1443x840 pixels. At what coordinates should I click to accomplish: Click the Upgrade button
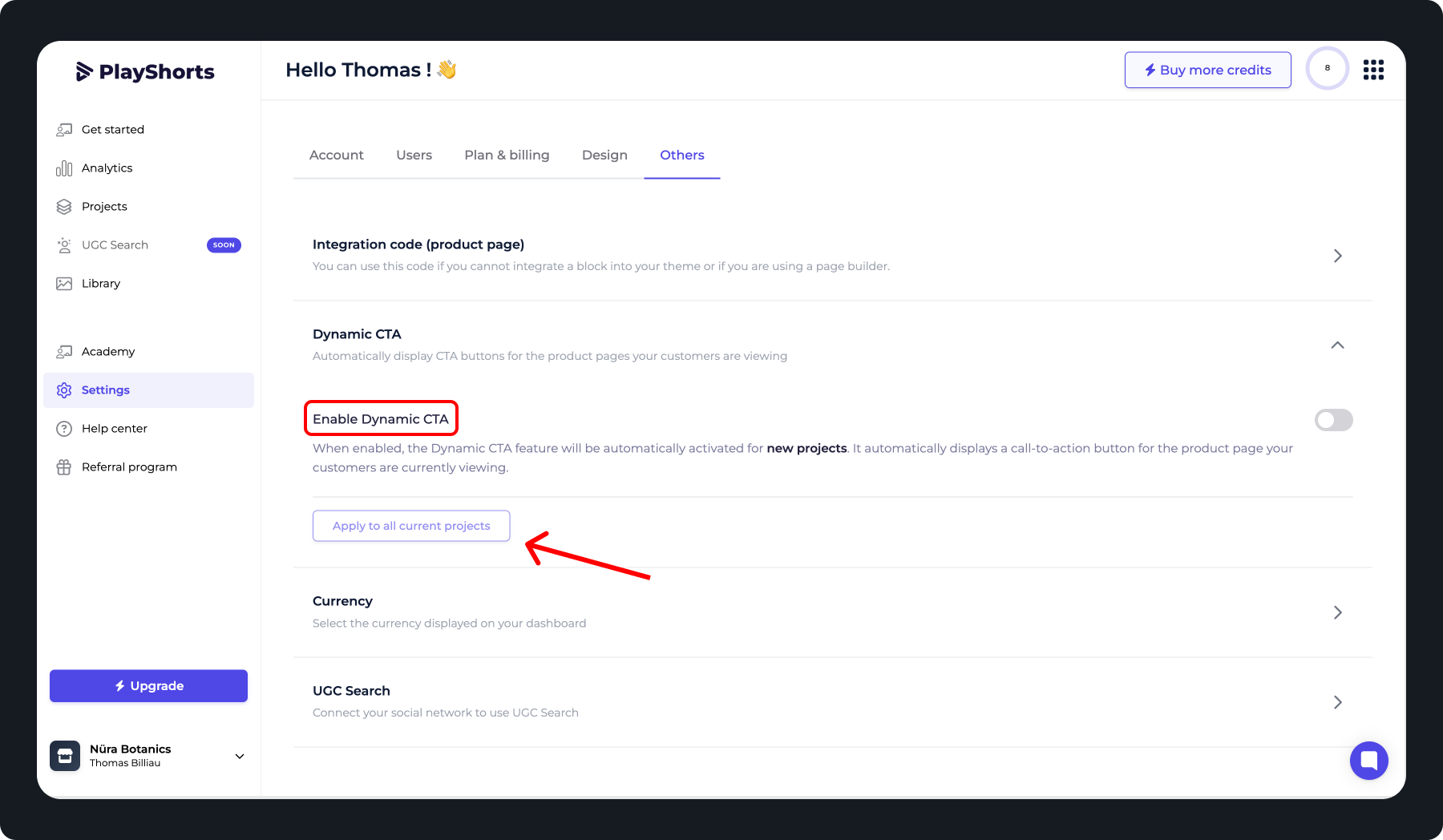[x=149, y=686]
